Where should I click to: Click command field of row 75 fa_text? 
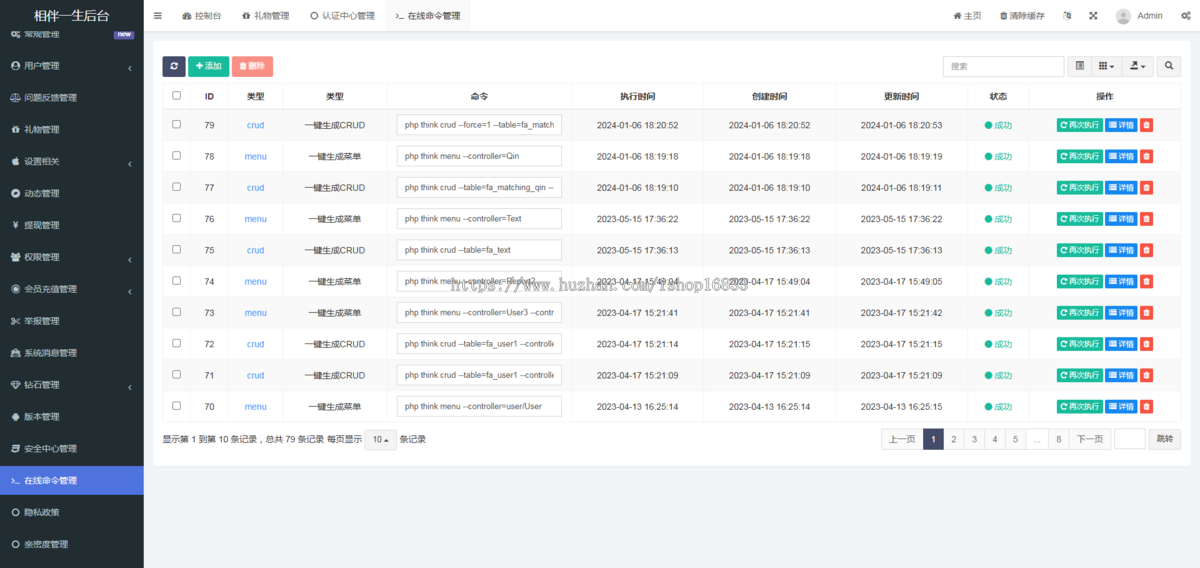(479, 250)
